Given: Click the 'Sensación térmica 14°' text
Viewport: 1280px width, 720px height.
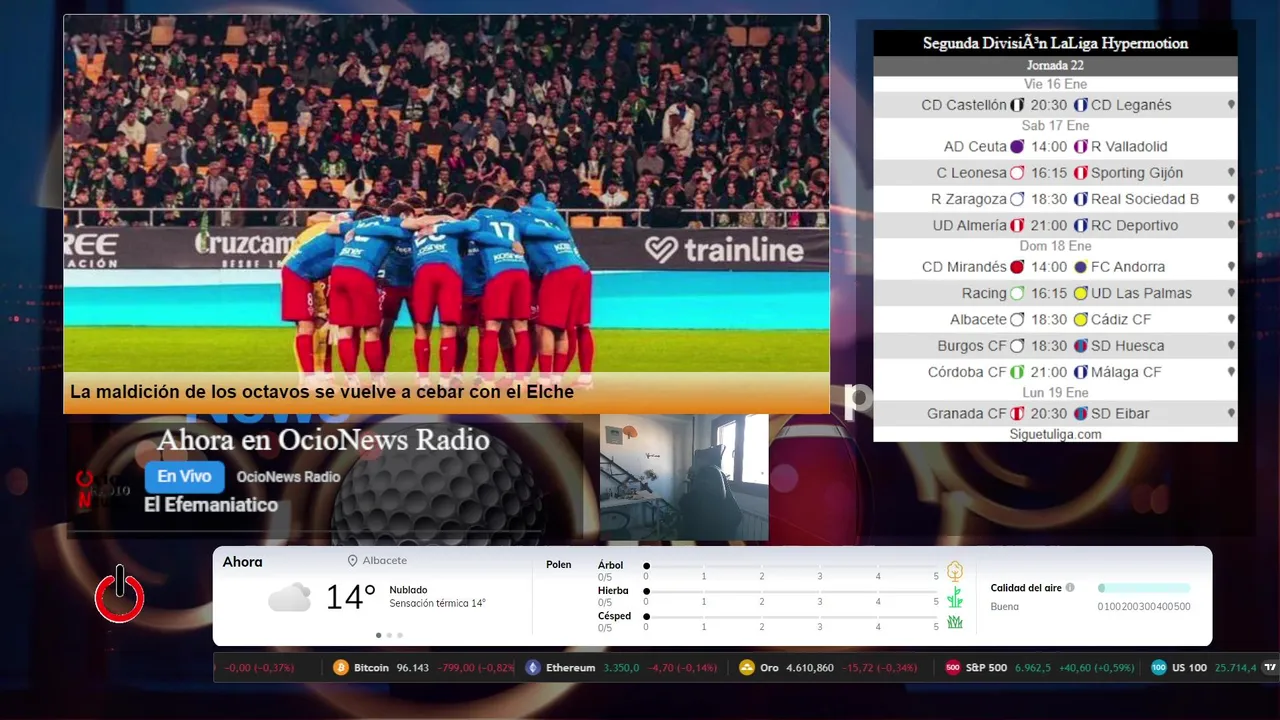Looking at the screenshot, I should click(437, 603).
